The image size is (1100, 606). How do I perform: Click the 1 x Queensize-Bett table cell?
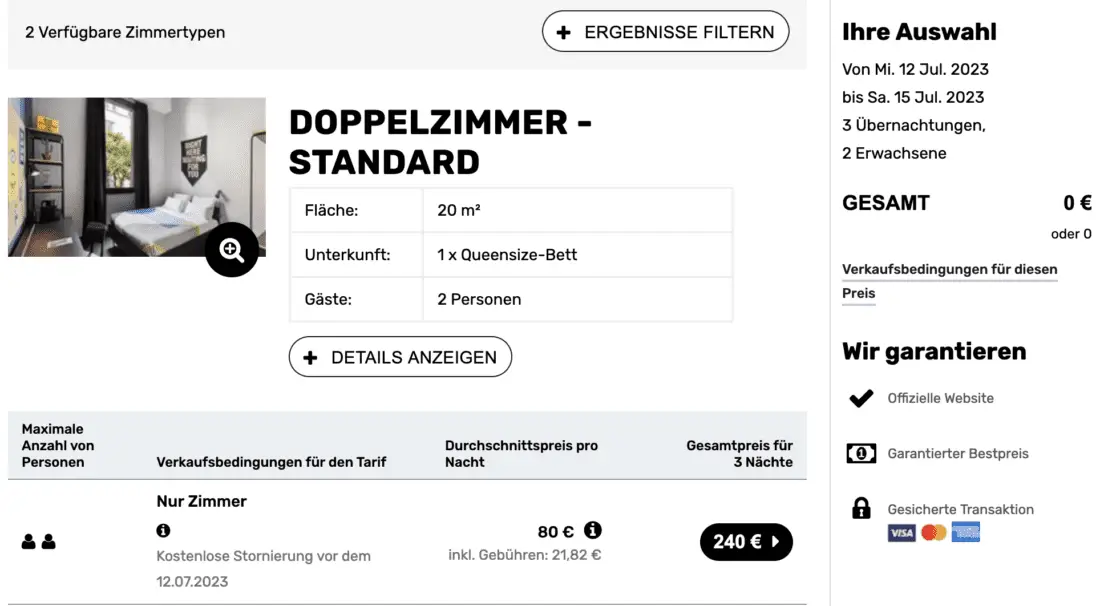(x=507, y=255)
